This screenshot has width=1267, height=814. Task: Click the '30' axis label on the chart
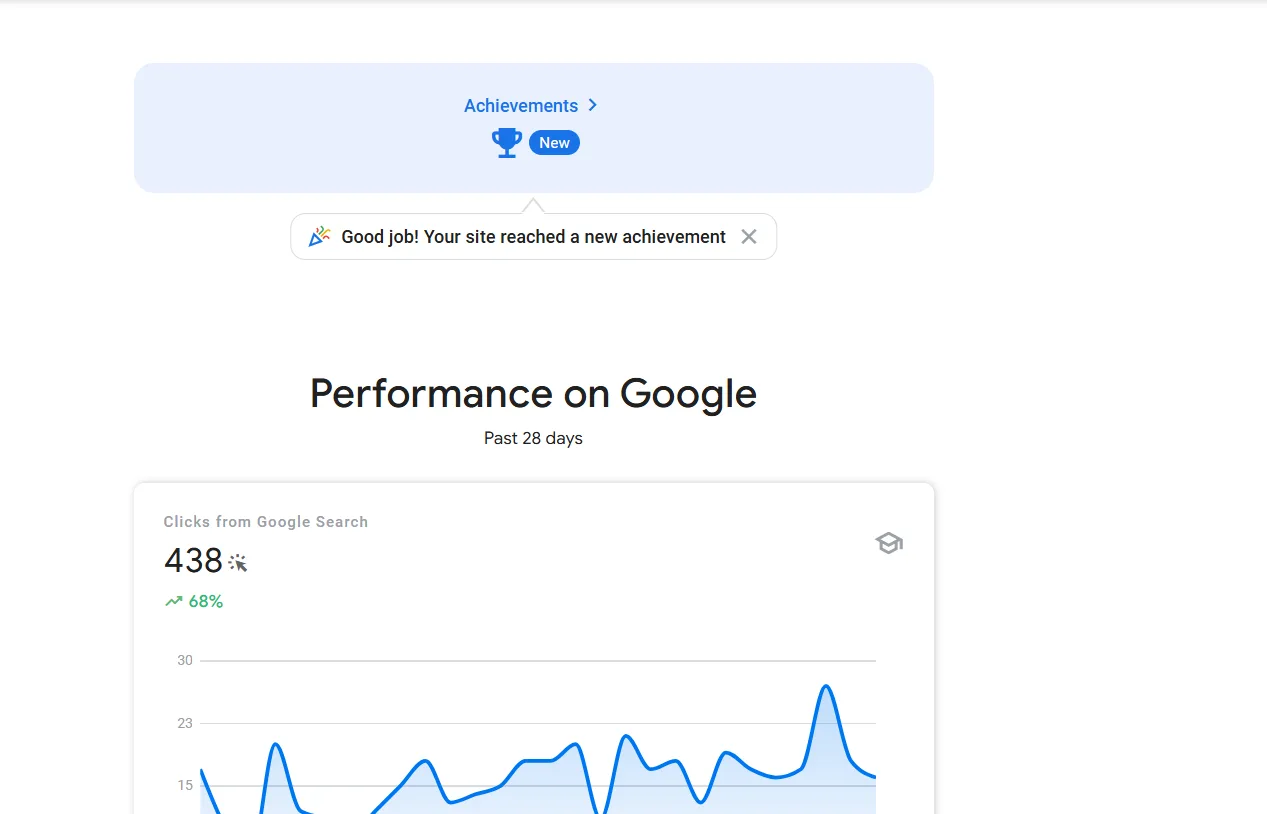tap(184, 660)
